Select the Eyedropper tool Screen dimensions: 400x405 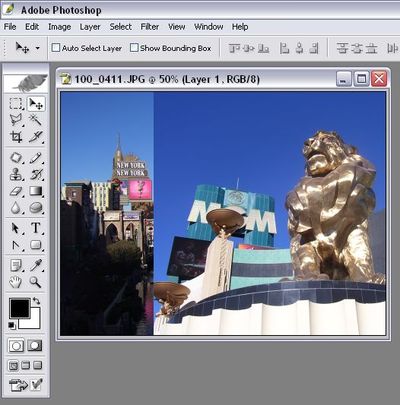coord(36,266)
